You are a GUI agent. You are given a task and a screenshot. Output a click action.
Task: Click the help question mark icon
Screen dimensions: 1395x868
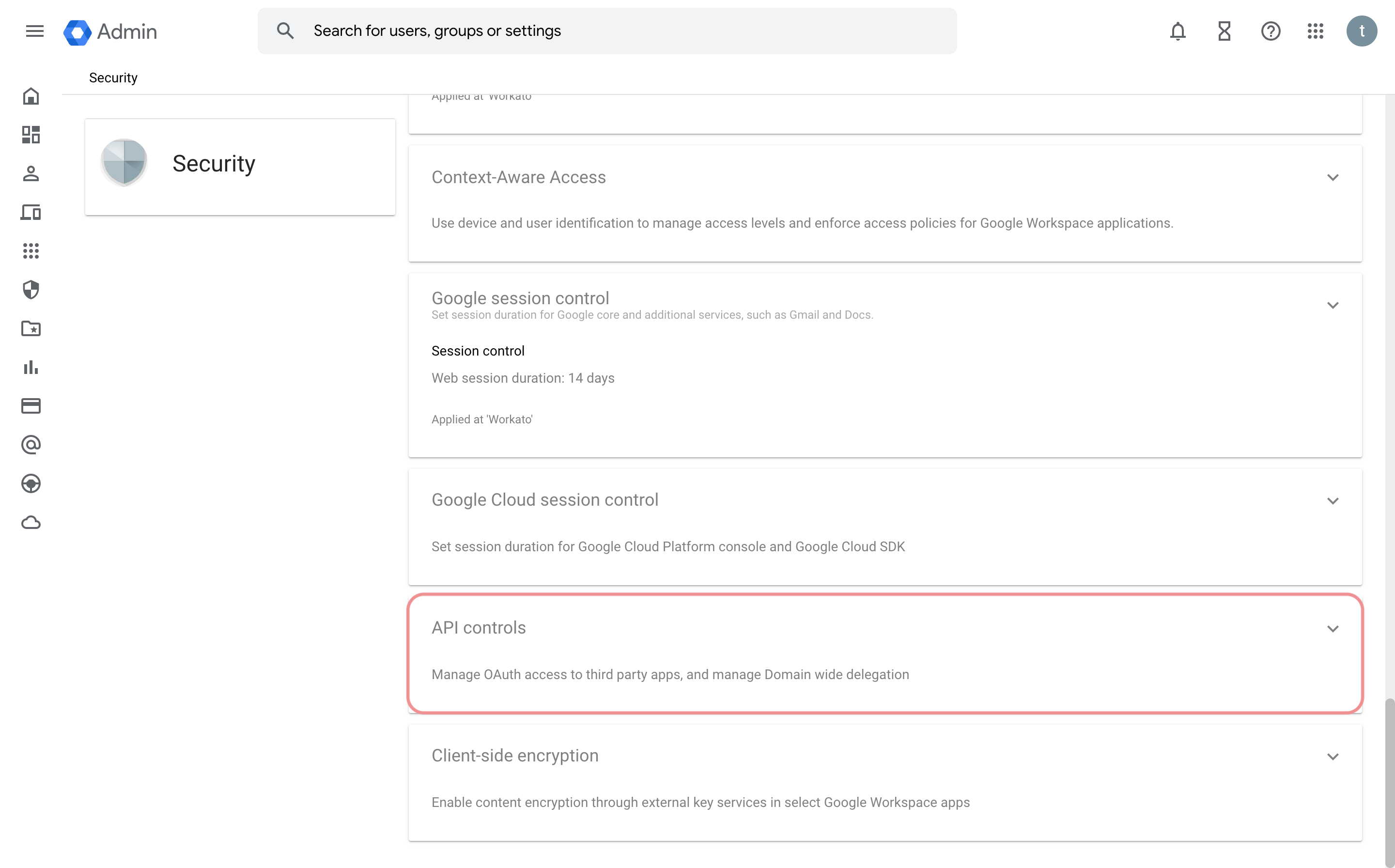[1270, 31]
